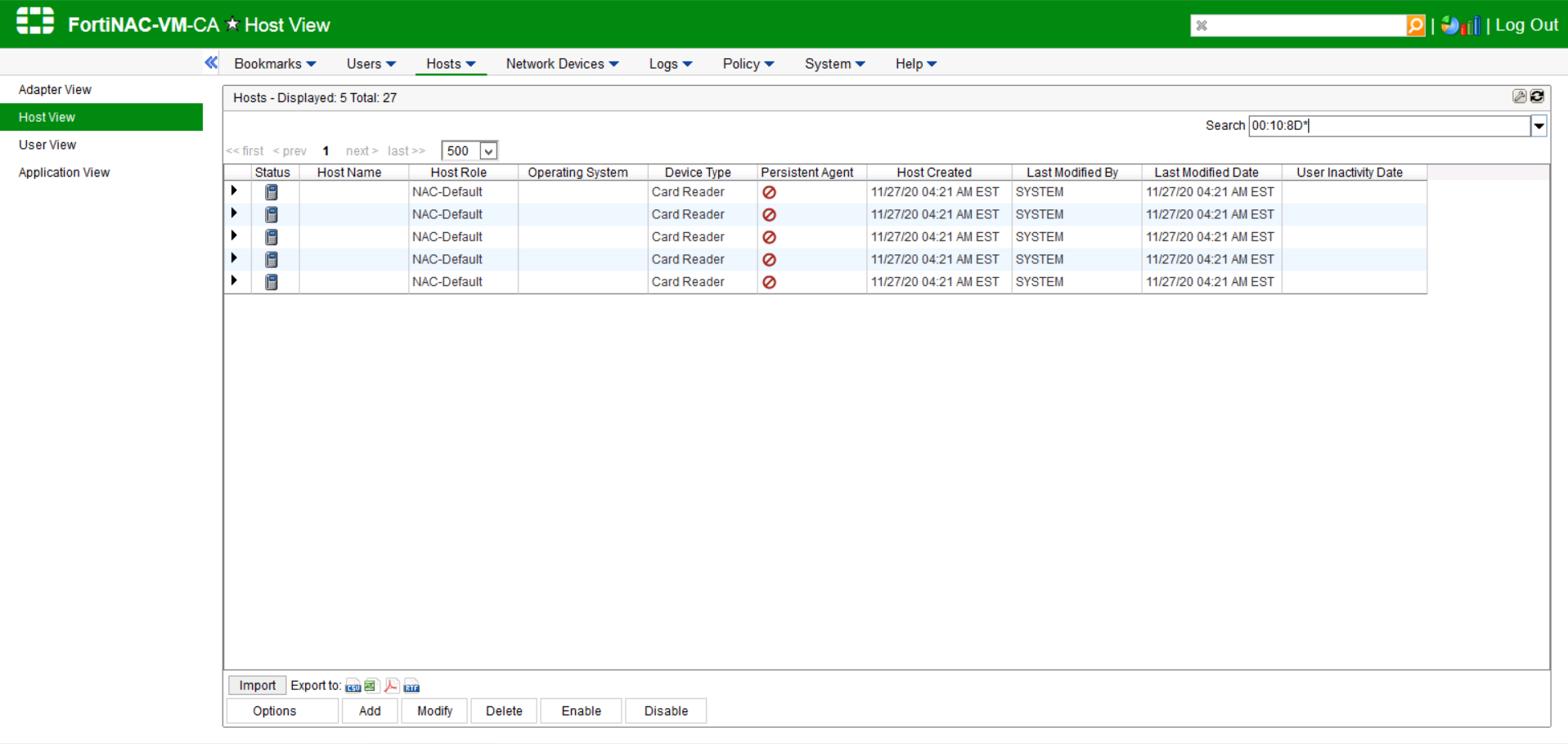Open the wrench configuration icon

[1519, 96]
